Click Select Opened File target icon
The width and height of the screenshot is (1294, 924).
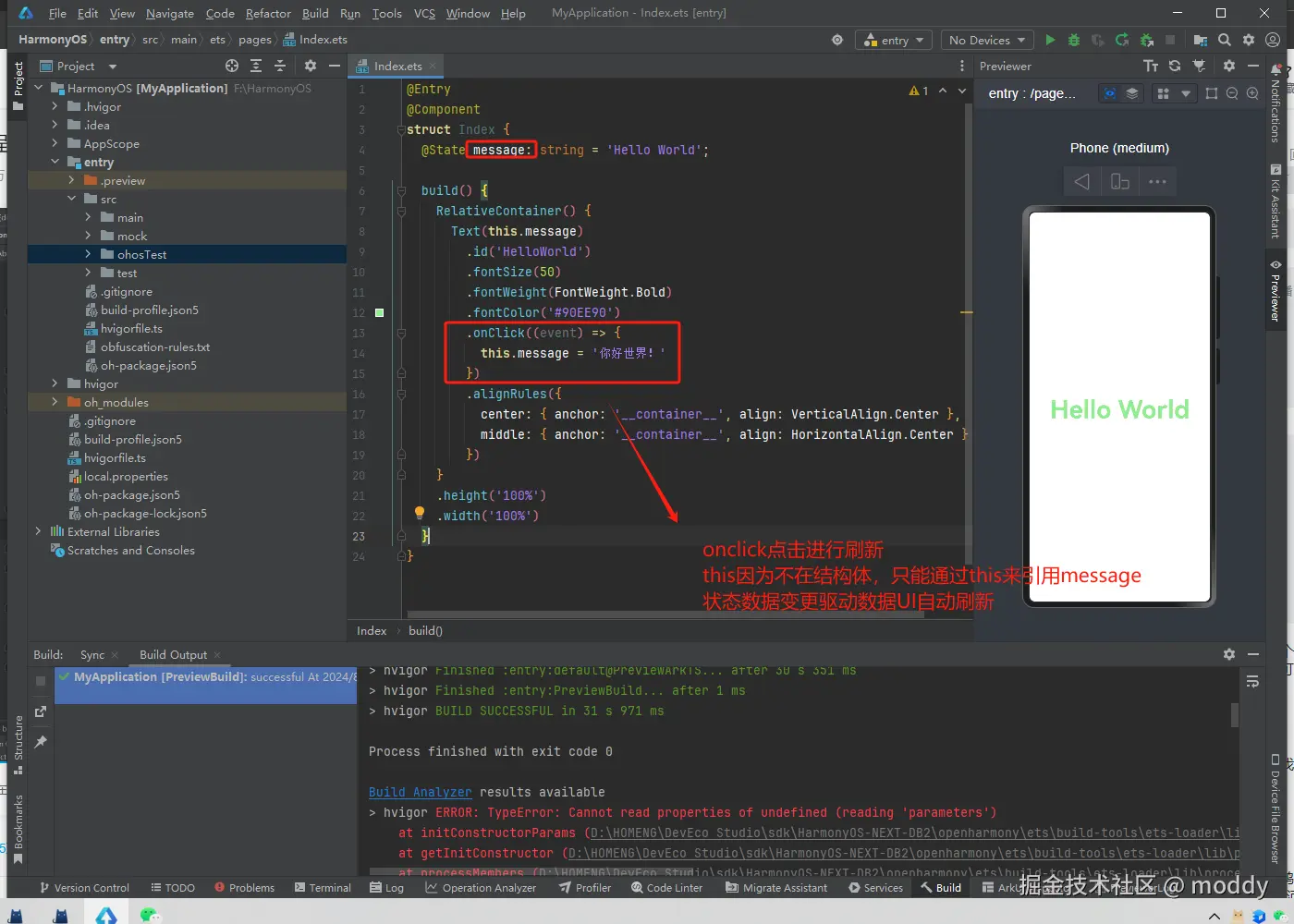tap(232, 66)
